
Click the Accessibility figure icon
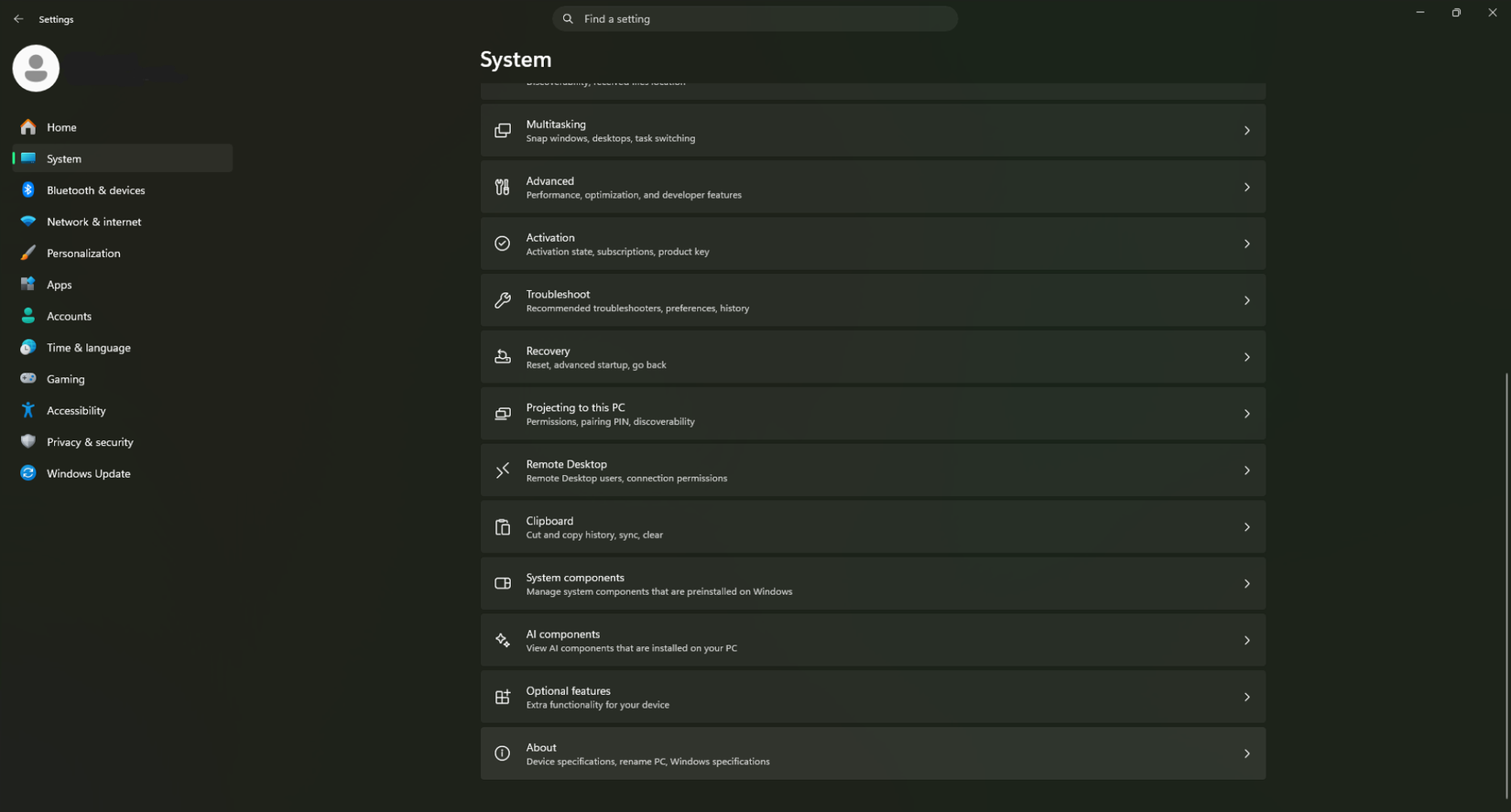(28, 410)
